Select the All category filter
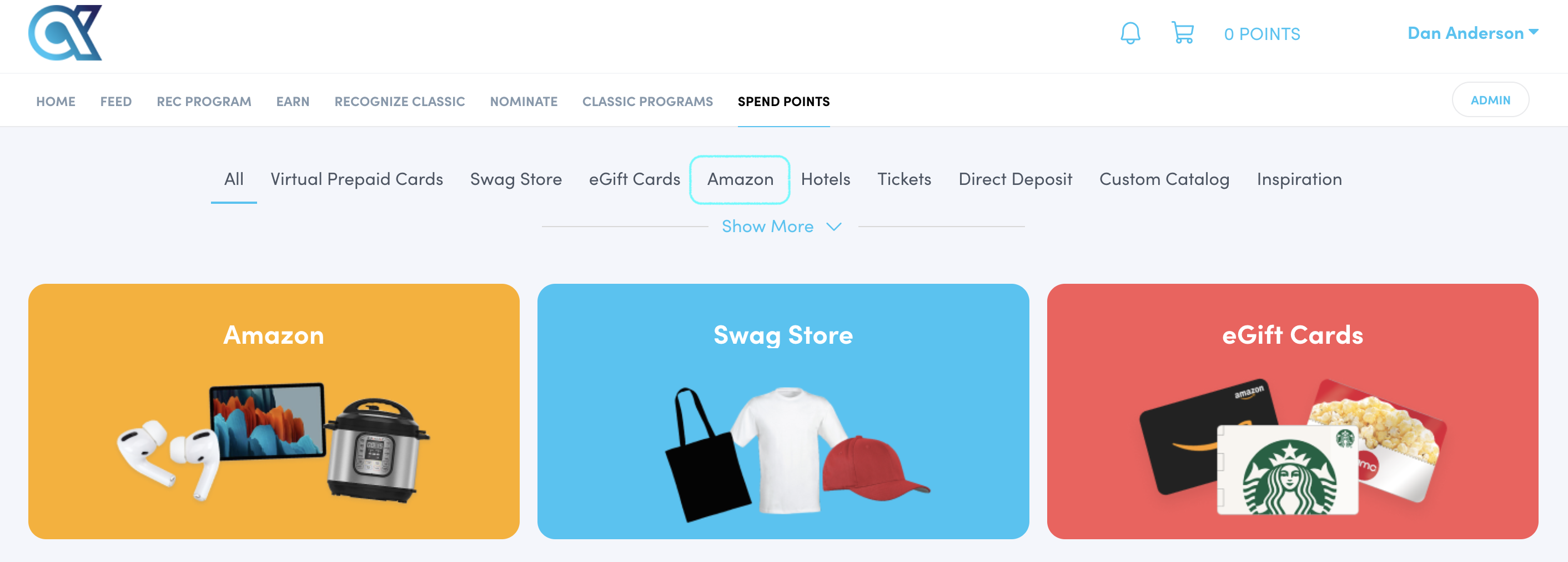Image resolution: width=1568 pixels, height=562 pixels. tap(234, 179)
